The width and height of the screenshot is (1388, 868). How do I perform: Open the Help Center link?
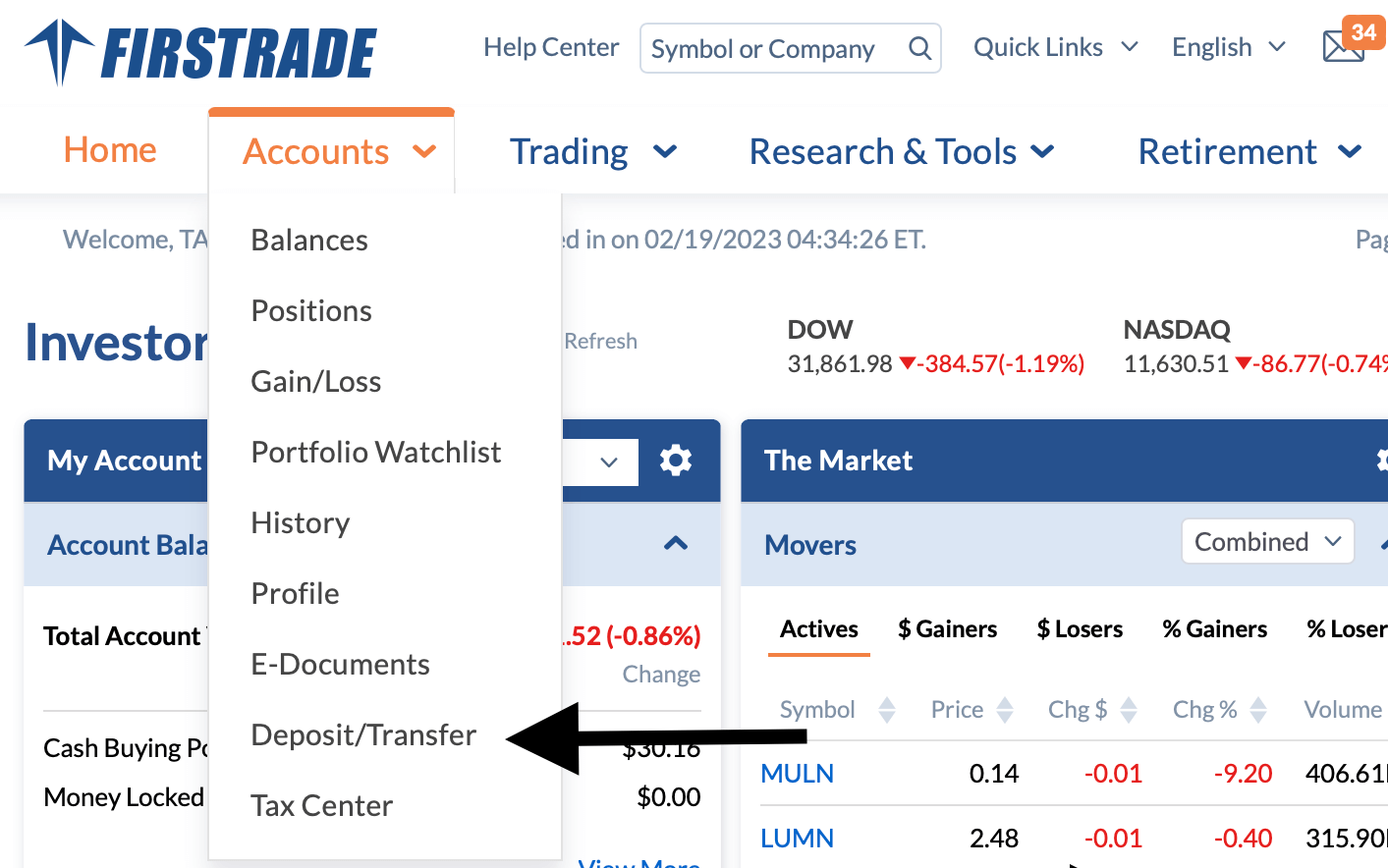point(551,47)
